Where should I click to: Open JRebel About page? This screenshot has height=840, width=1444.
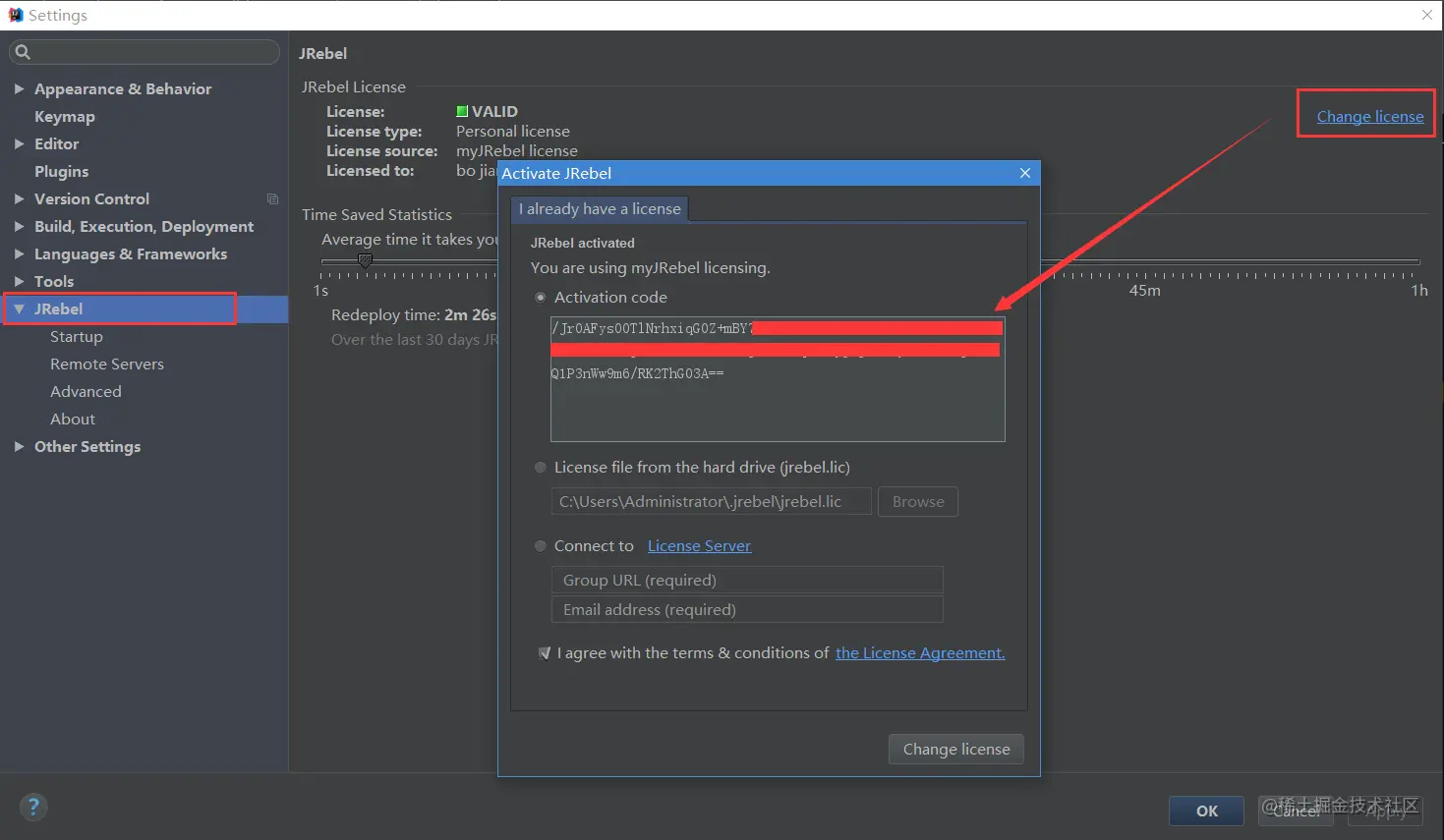[x=73, y=419]
